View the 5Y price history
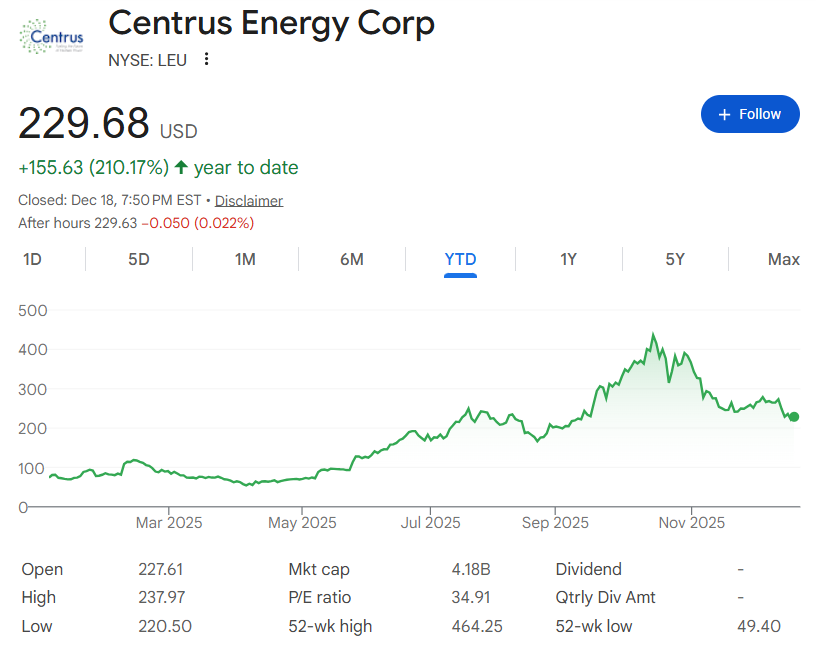Viewport: 816px width, 666px height. tap(675, 260)
